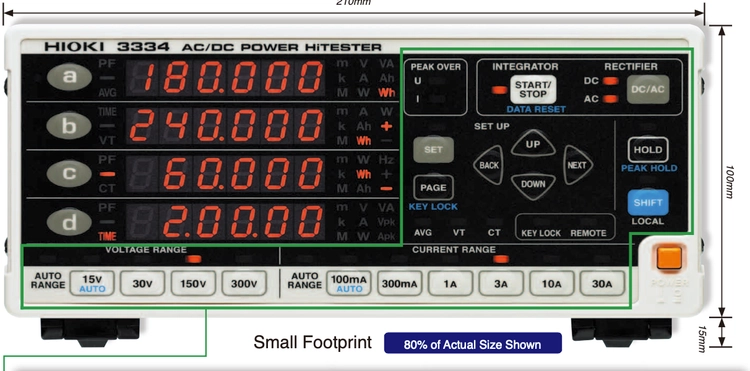750x371 pixels.
Task: Click the HOLD button
Action: (x=648, y=150)
